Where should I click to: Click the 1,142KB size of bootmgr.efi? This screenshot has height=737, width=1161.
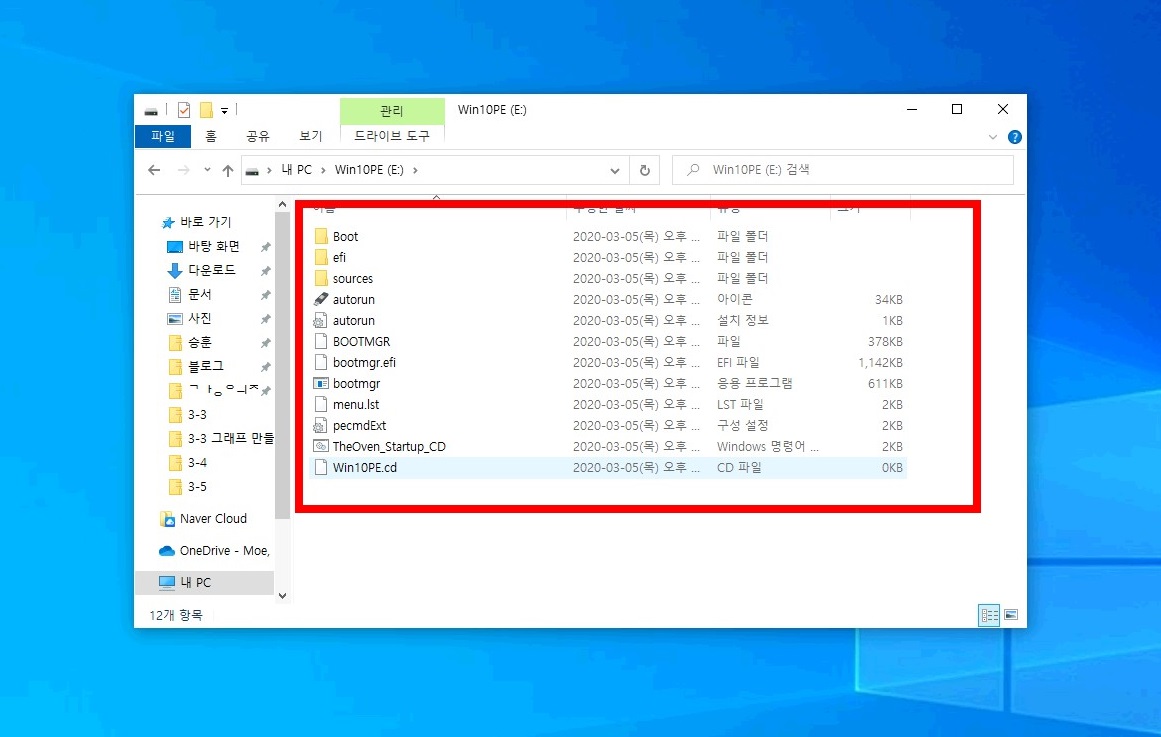tap(880, 363)
